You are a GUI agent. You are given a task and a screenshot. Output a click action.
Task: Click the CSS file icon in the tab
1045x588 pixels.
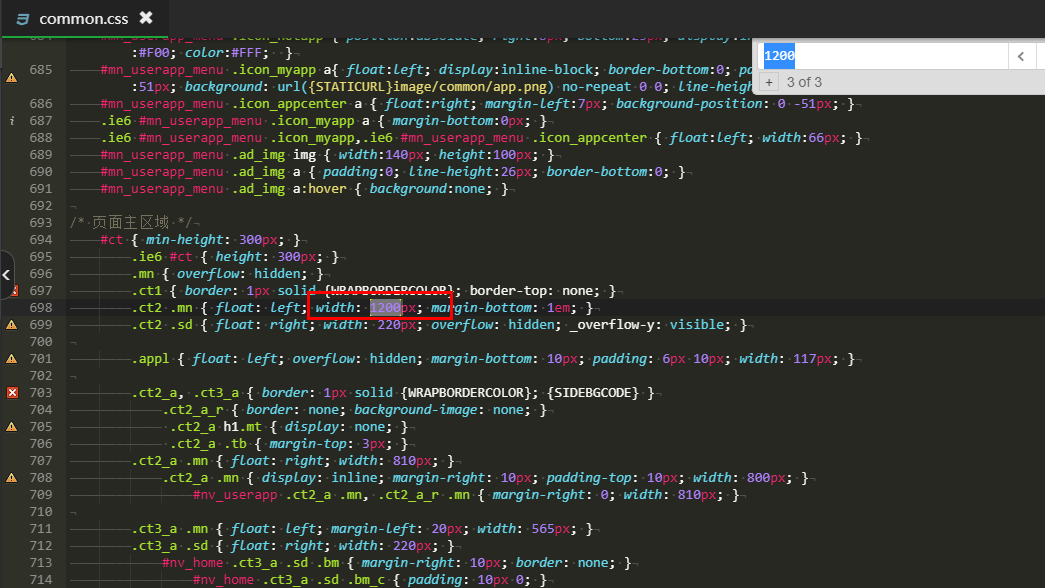tap(23, 19)
